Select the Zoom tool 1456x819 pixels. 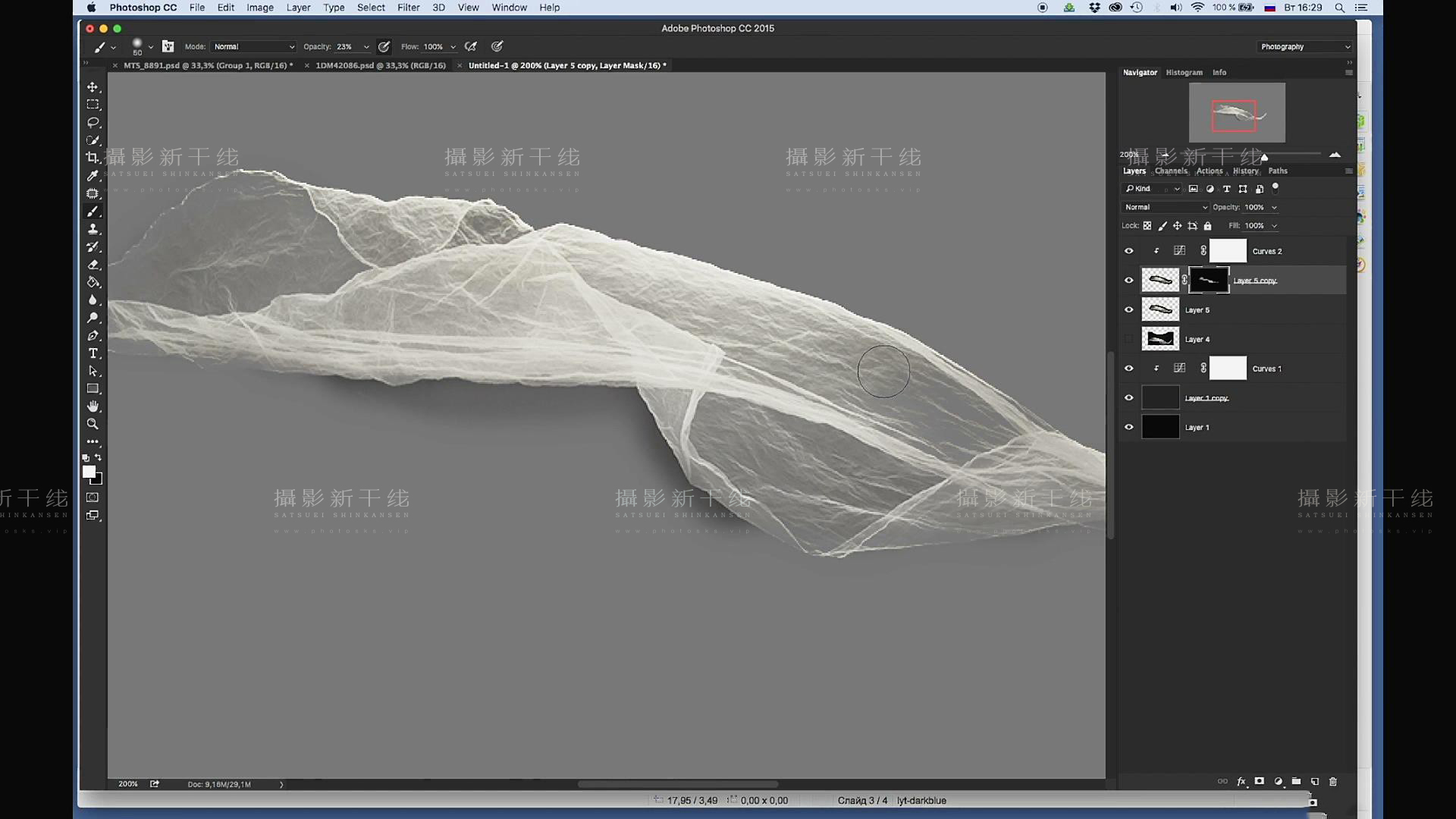click(93, 424)
